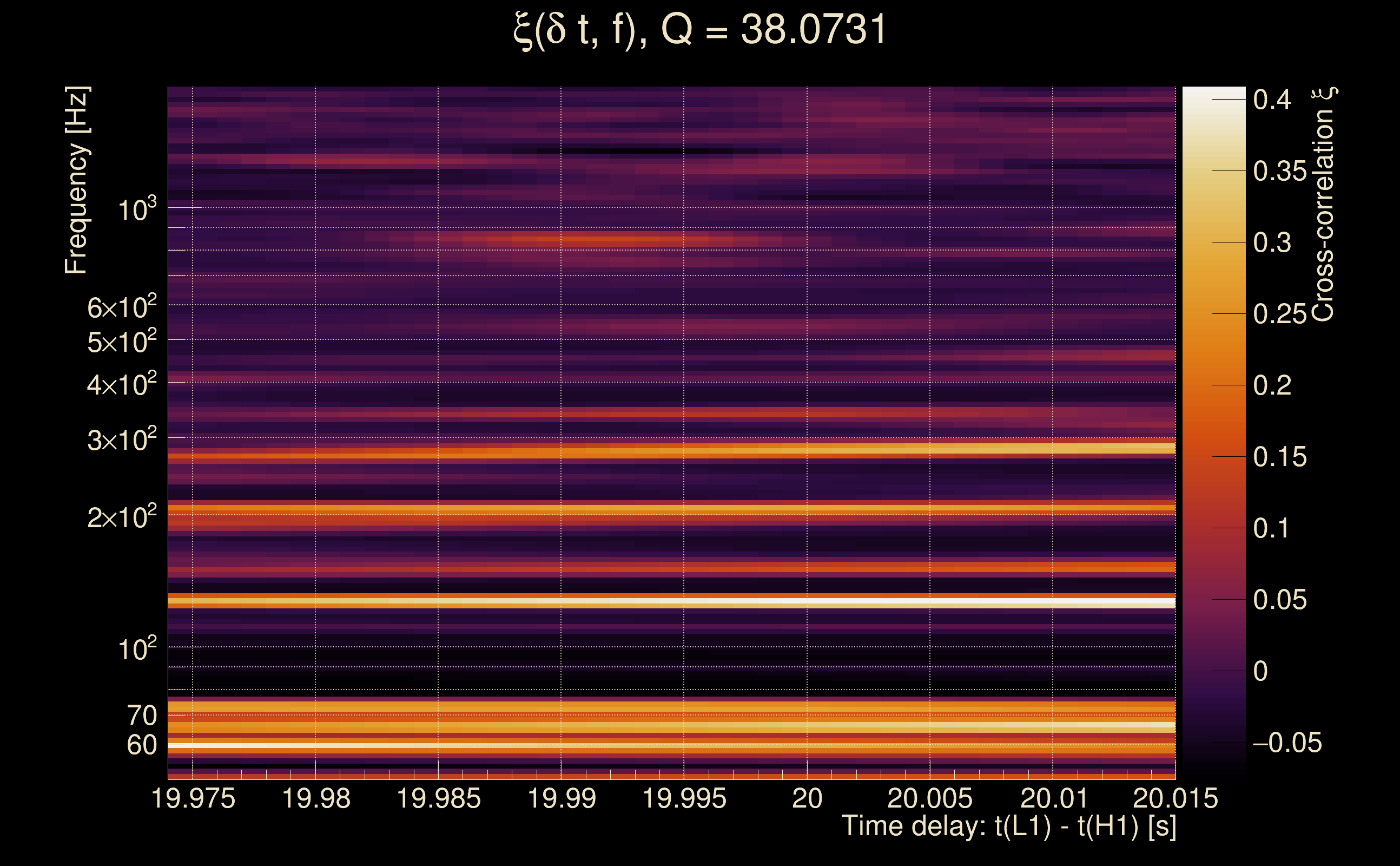Click the 20.005 x-axis tick label
The width and height of the screenshot is (1400, 866).
929,799
